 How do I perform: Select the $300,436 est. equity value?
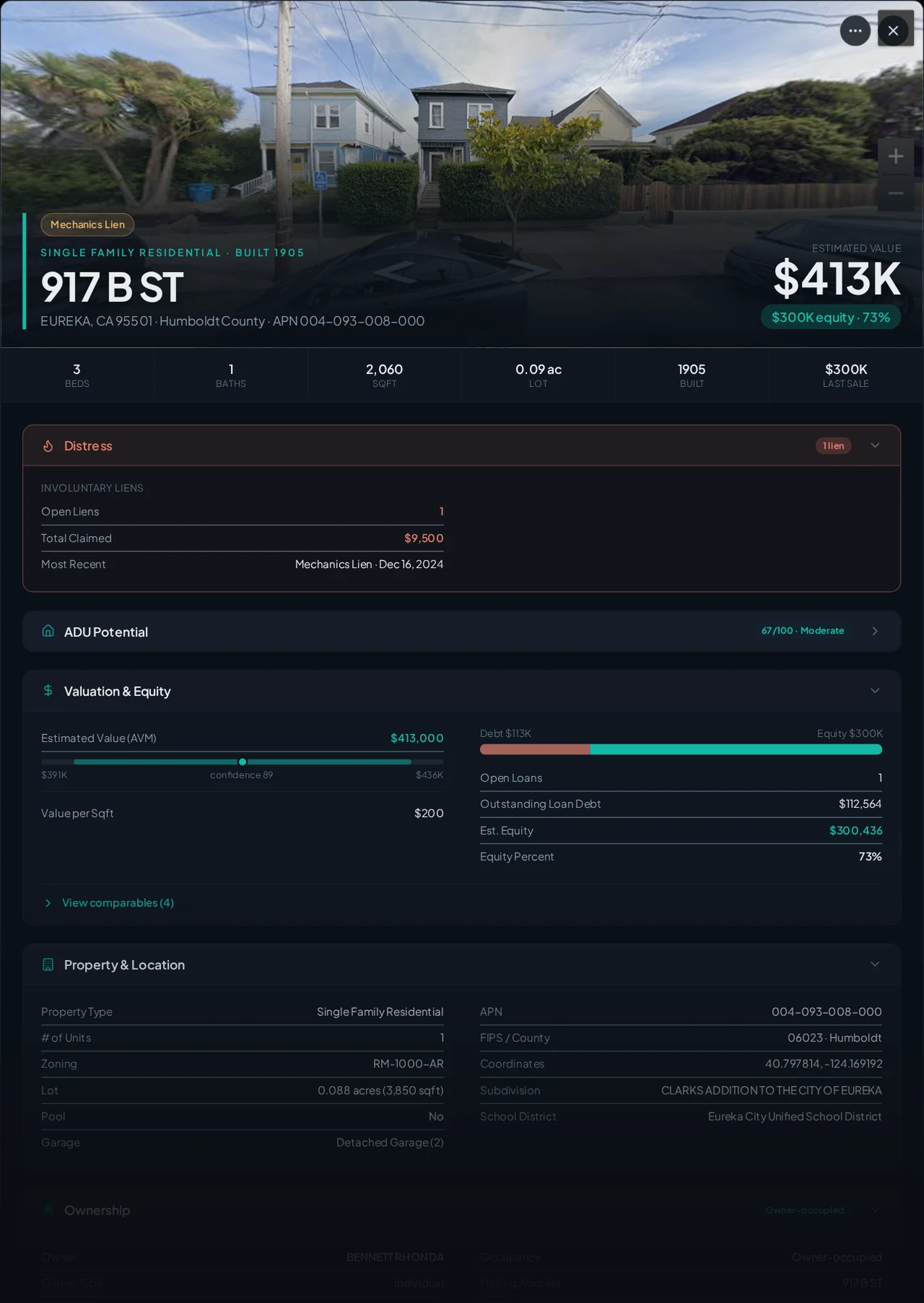856,830
